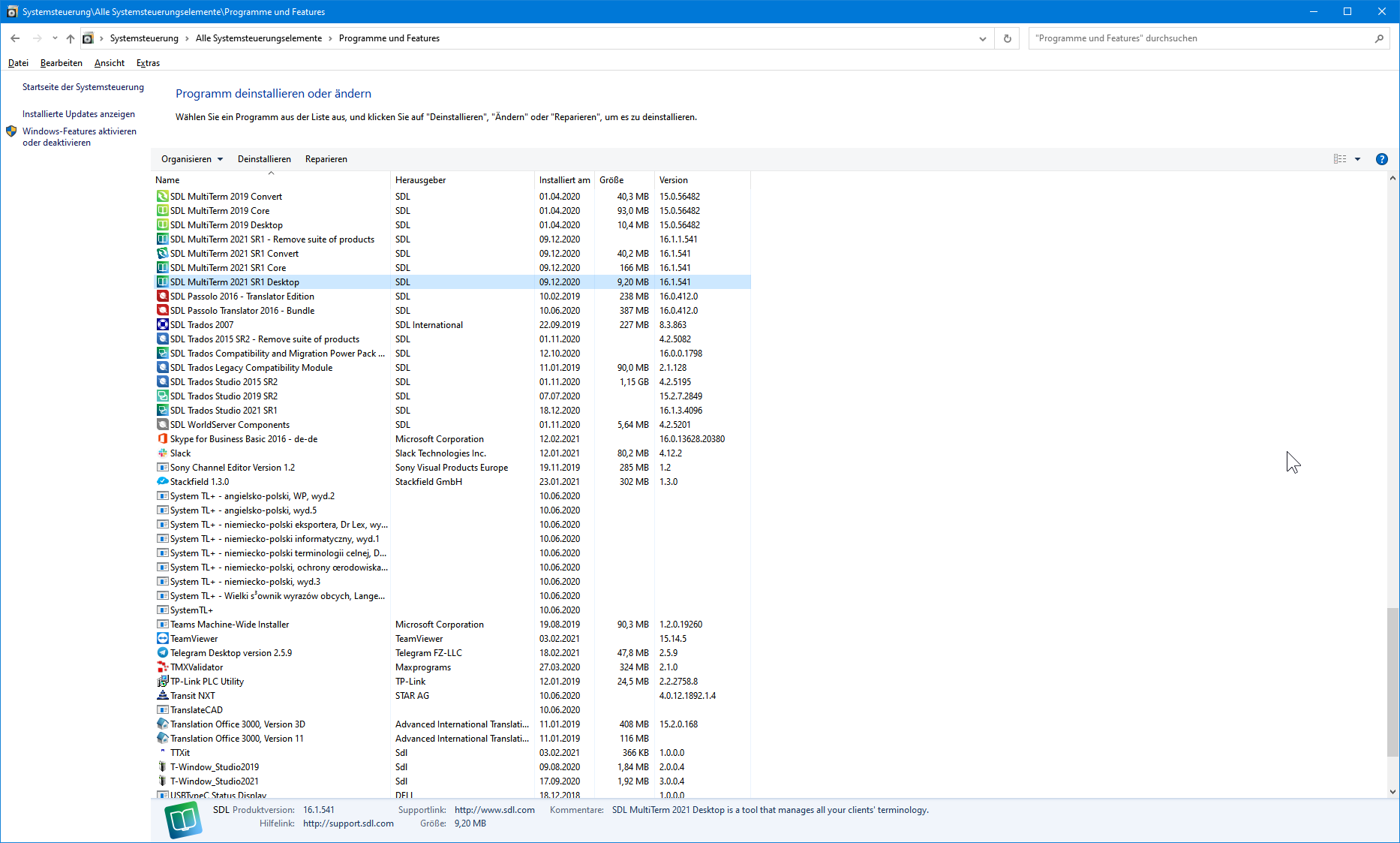Expand the Alle Systemsteuerungselemente breadcrumb chevron
The image size is (1400, 843).
click(330, 38)
